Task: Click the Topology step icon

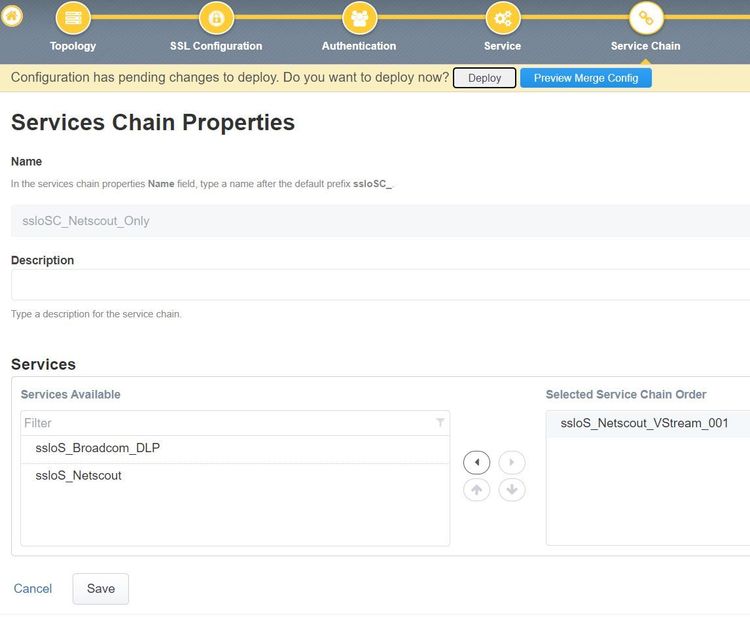Action: click(73, 18)
